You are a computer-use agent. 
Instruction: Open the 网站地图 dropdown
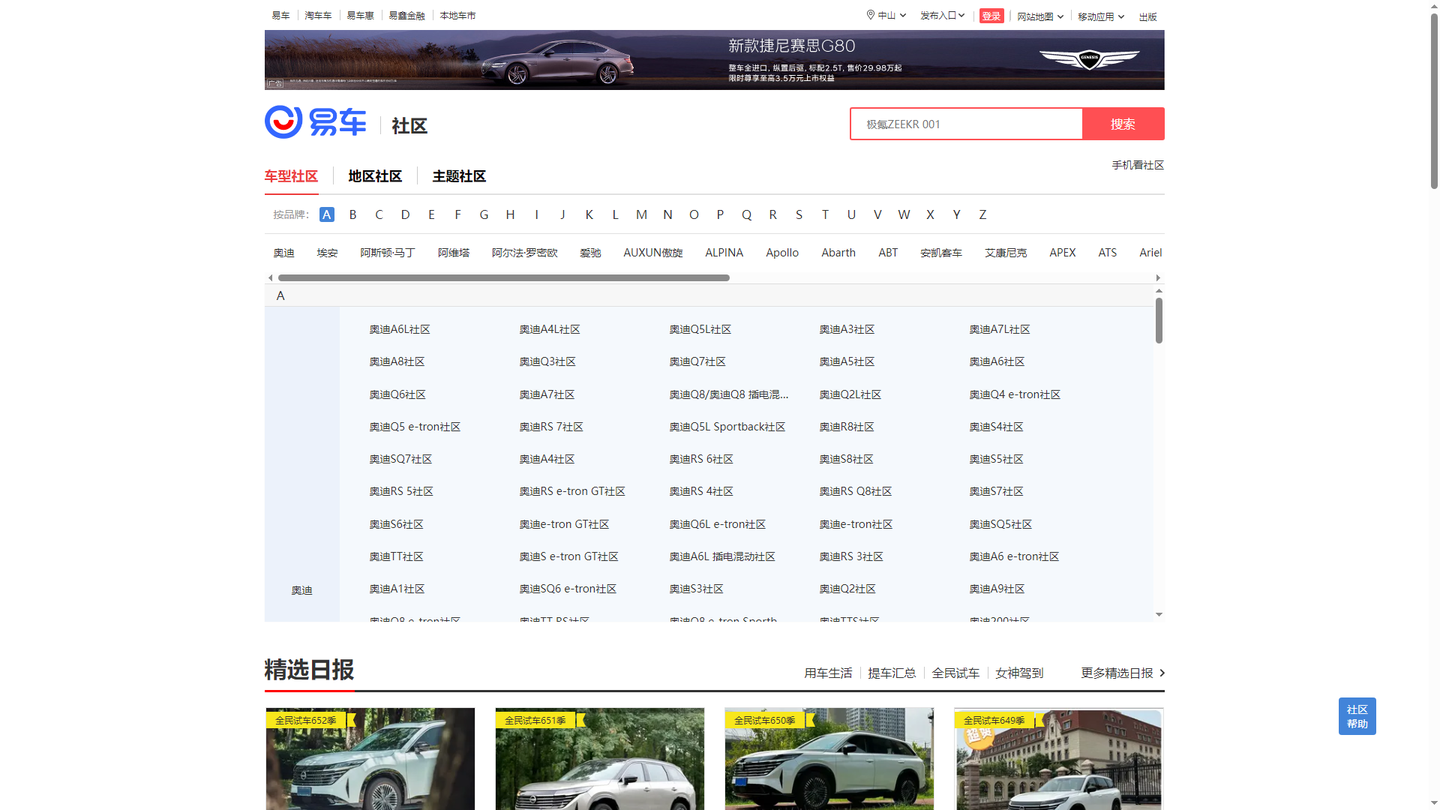pos(1040,16)
